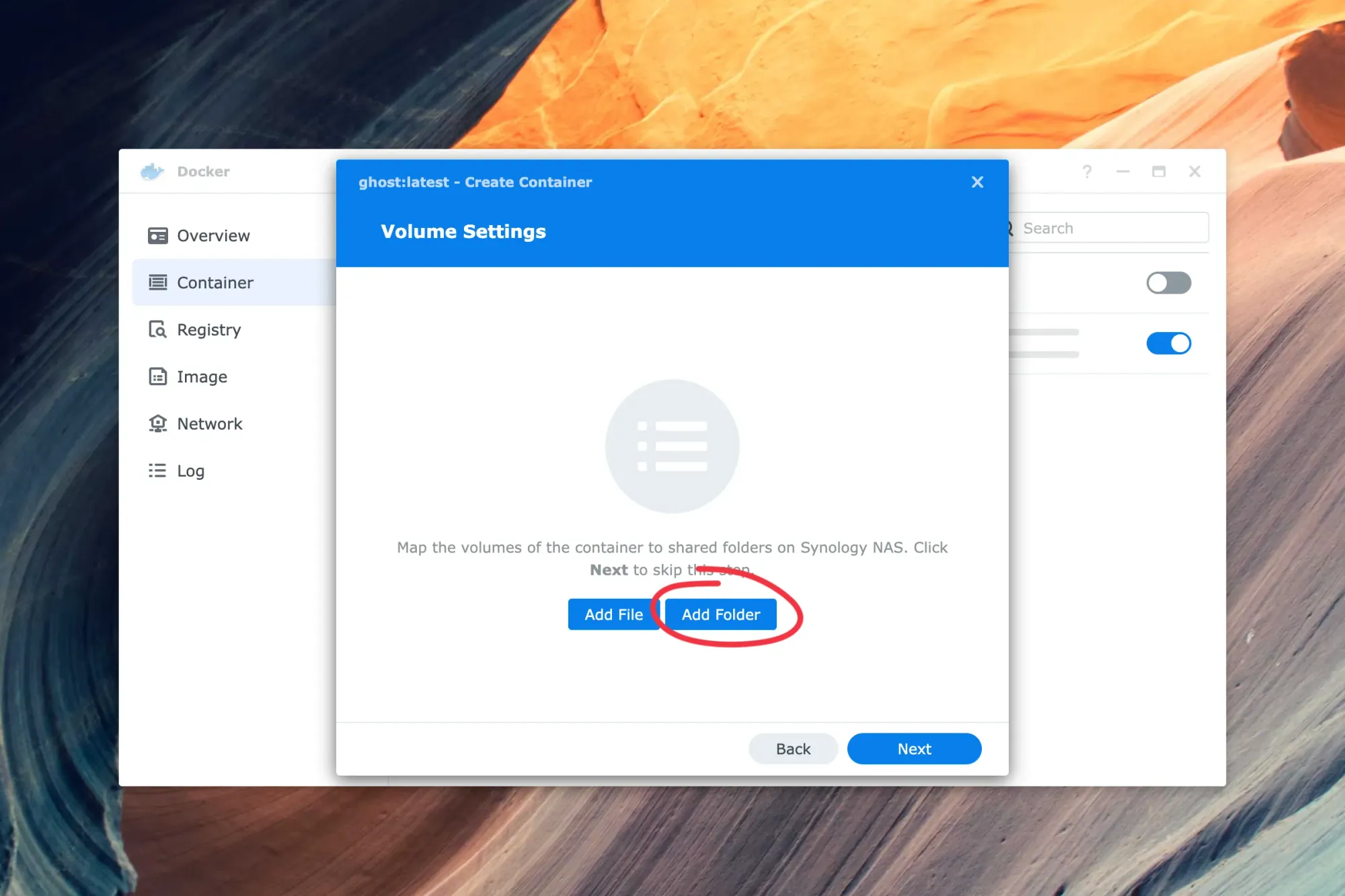The height and width of the screenshot is (896, 1345).
Task: Click the empty list placeholder icon
Action: 672,446
